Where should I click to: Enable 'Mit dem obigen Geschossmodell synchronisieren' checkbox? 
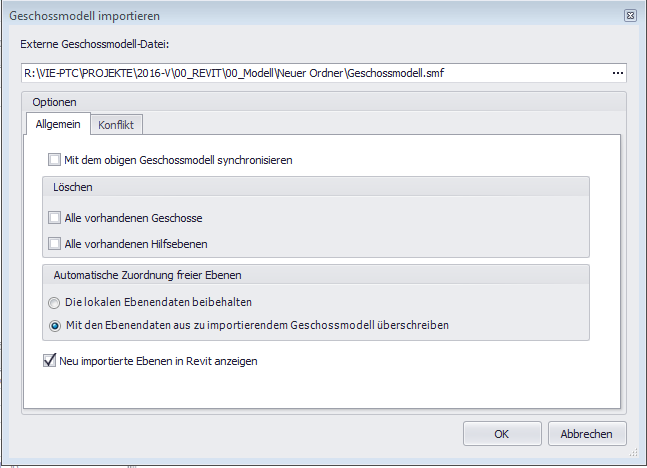point(54,159)
